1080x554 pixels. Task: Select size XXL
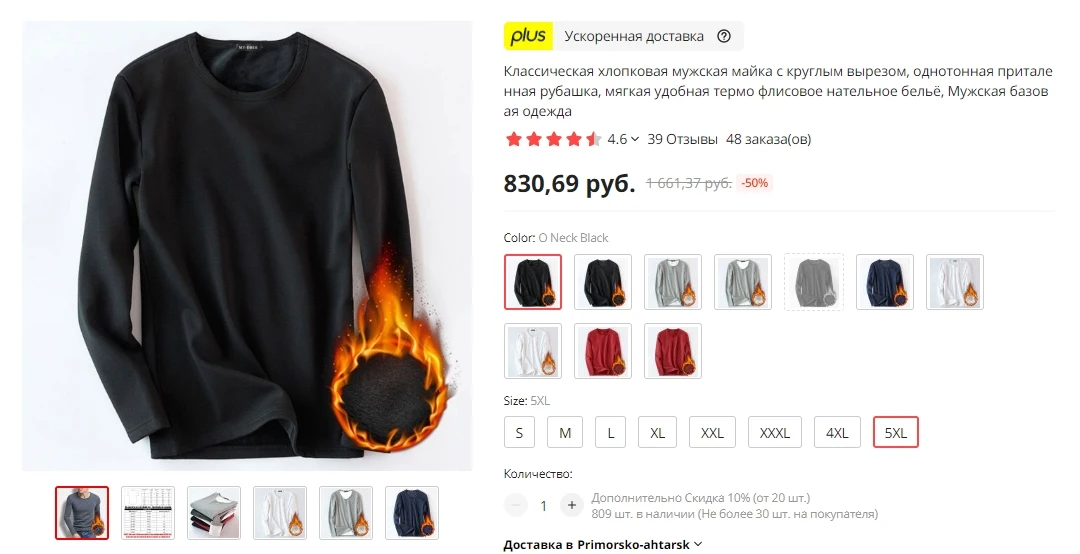[712, 433]
